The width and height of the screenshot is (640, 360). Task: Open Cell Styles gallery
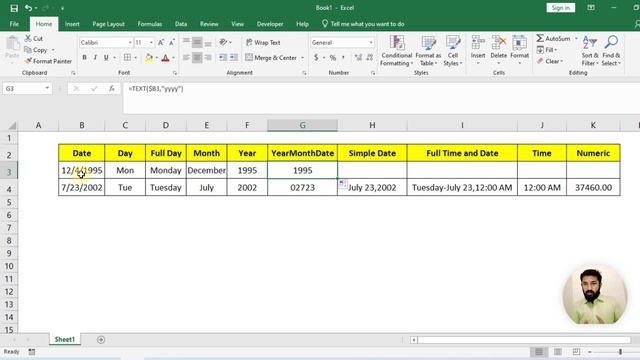(x=453, y=51)
